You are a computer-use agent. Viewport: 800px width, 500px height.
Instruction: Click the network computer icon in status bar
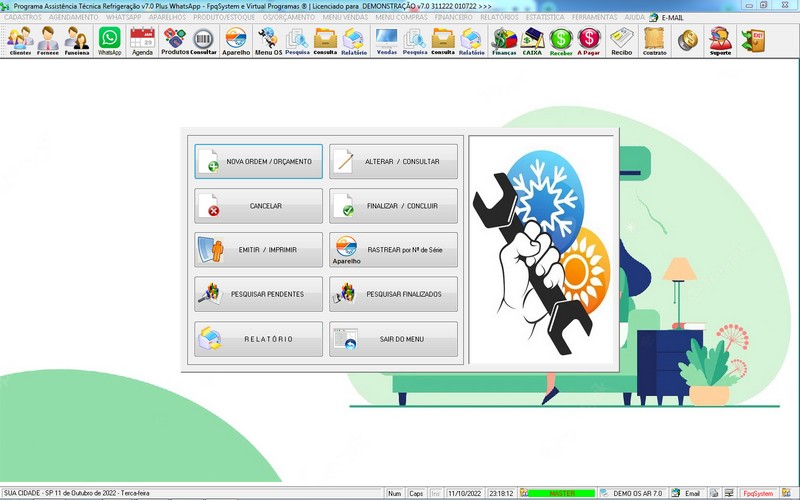pyautogui.click(x=729, y=493)
